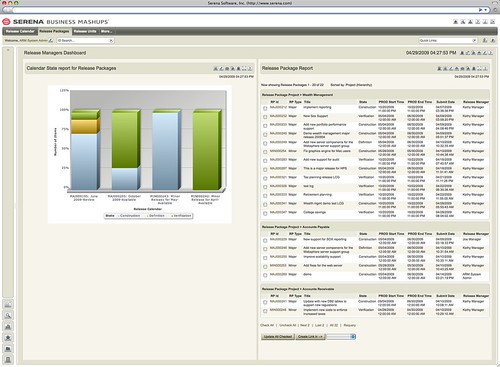
Task: Check the 'Add new portfolio performance support' checkbox
Action: pyautogui.click(x=265, y=126)
